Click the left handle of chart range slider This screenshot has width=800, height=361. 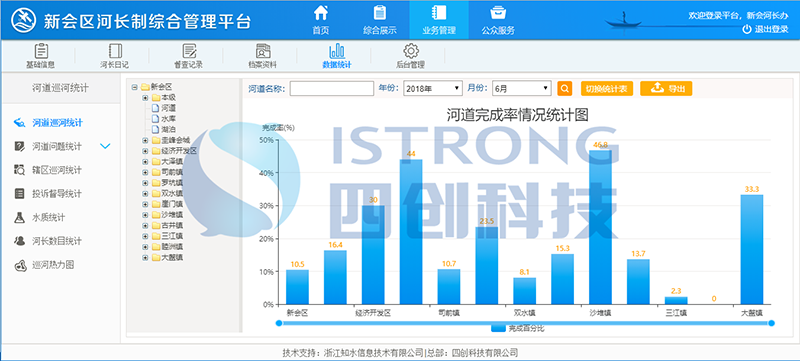pyautogui.click(x=279, y=323)
